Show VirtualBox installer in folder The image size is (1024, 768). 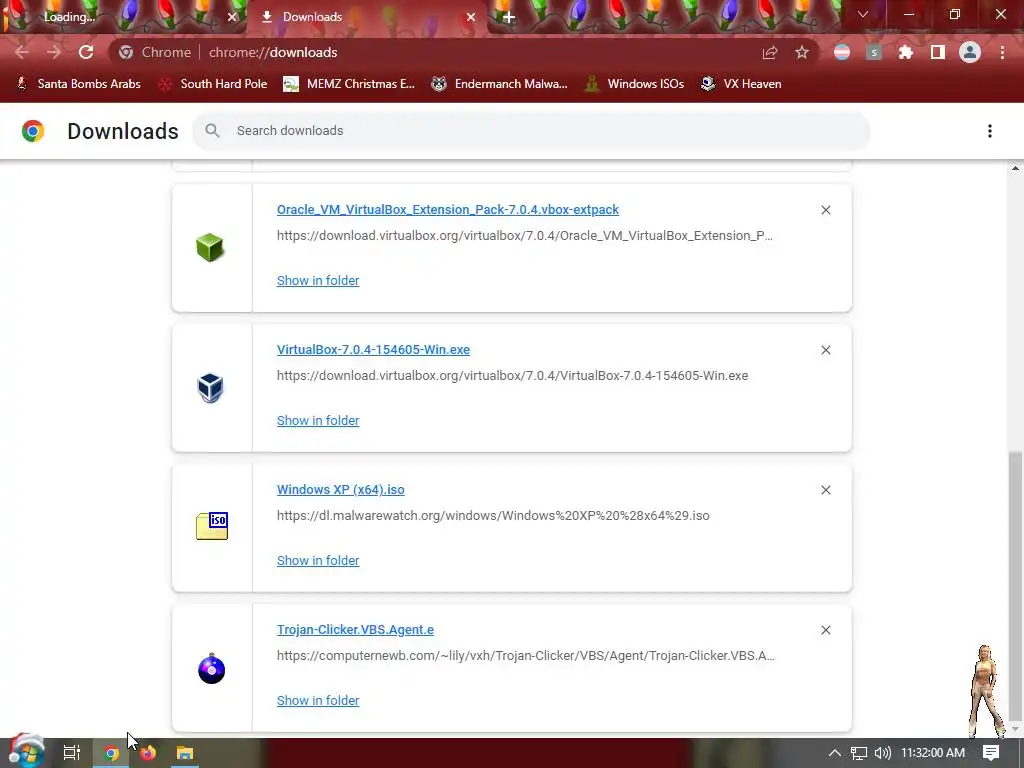318,421
